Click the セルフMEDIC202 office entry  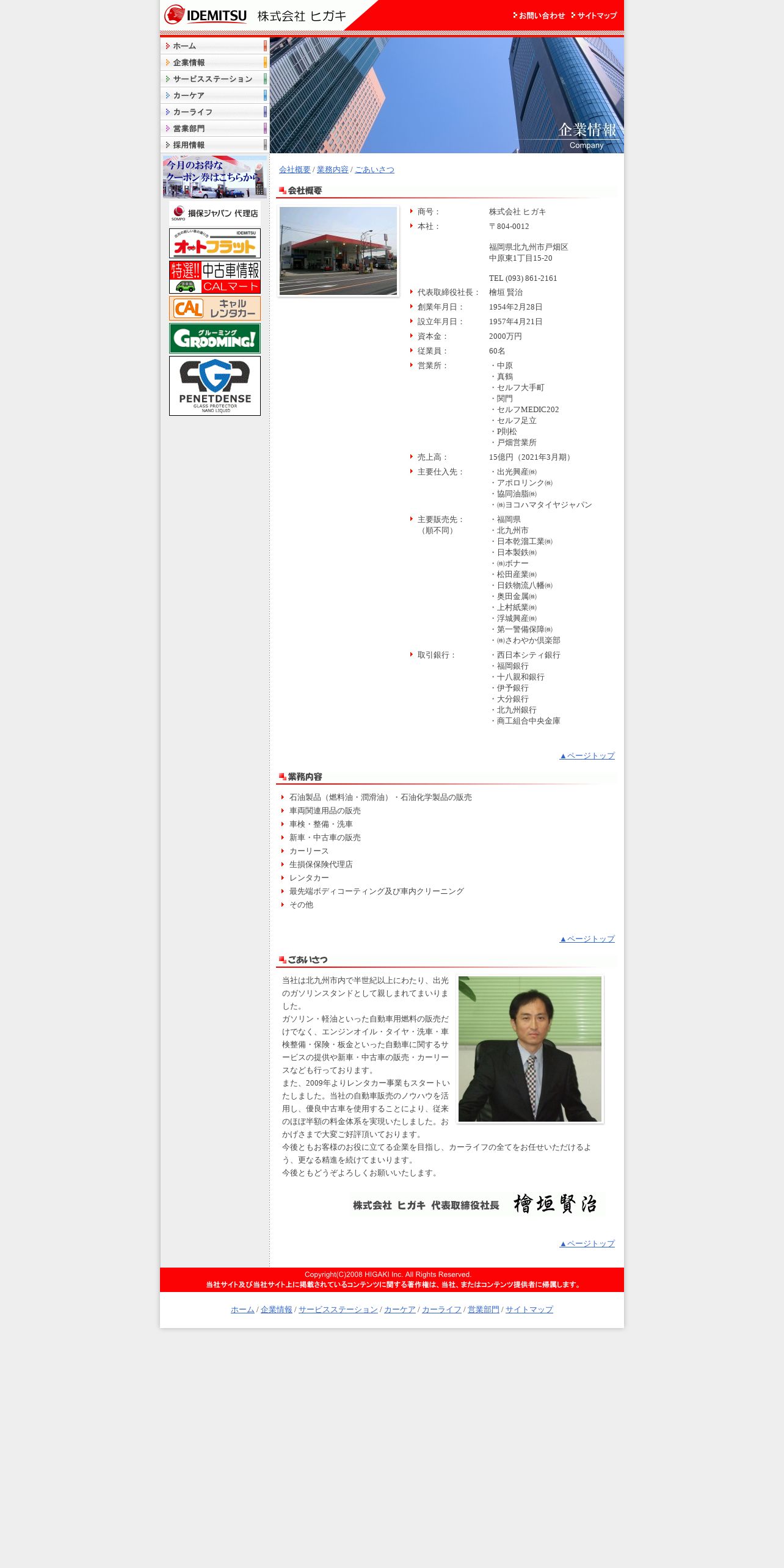pyautogui.click(x=524, y=410)
